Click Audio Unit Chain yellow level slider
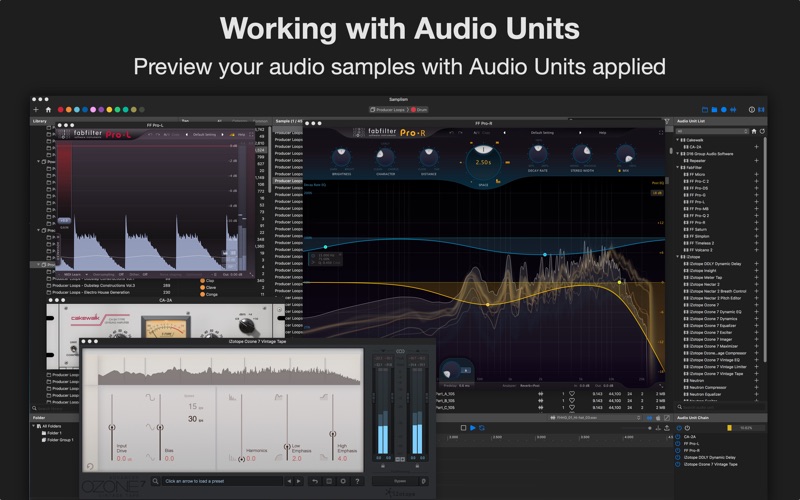800x500 pixels. [x=730, y=428]
